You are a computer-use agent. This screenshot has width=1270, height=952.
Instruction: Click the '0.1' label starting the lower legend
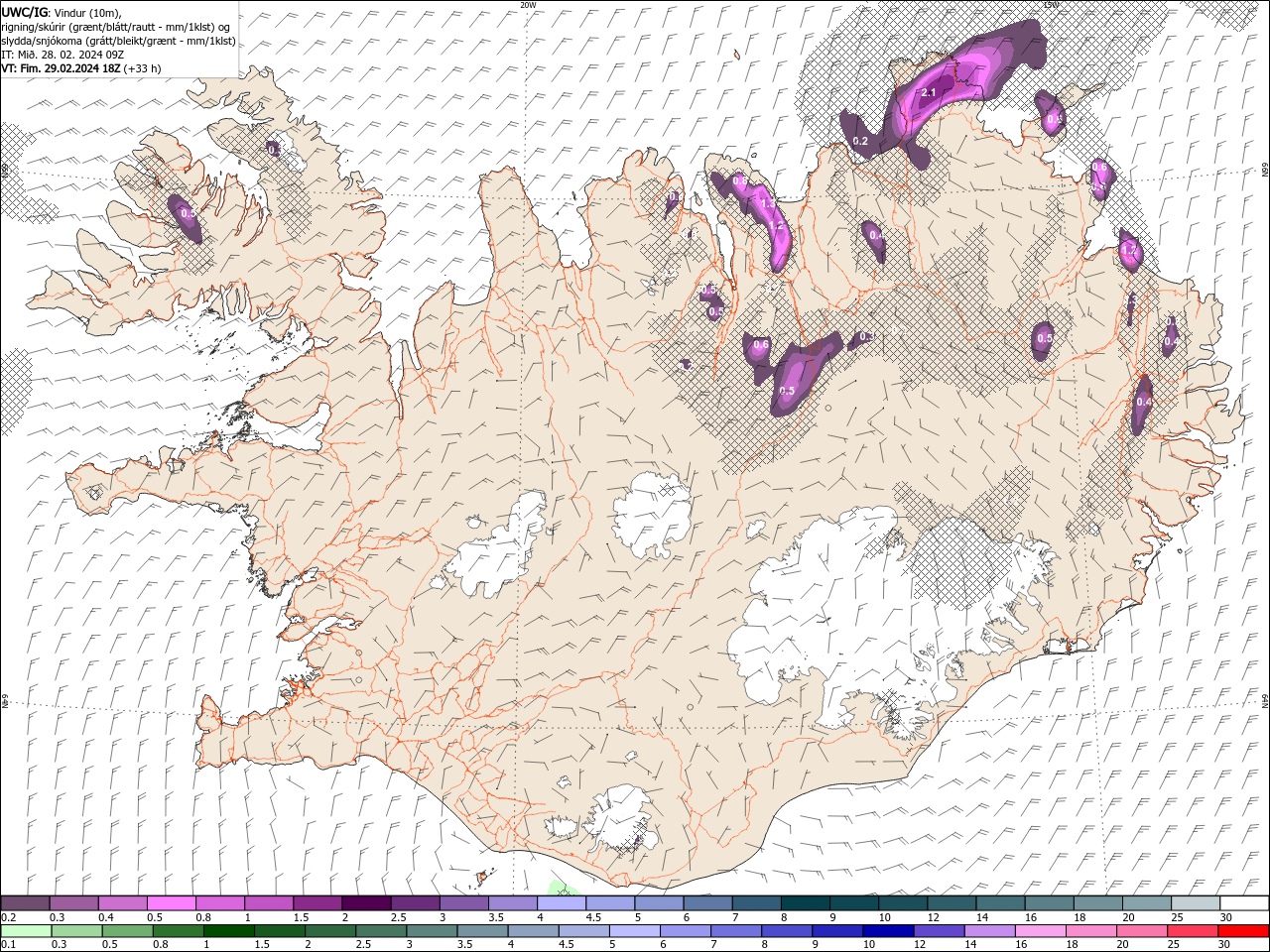click(7, 945)
